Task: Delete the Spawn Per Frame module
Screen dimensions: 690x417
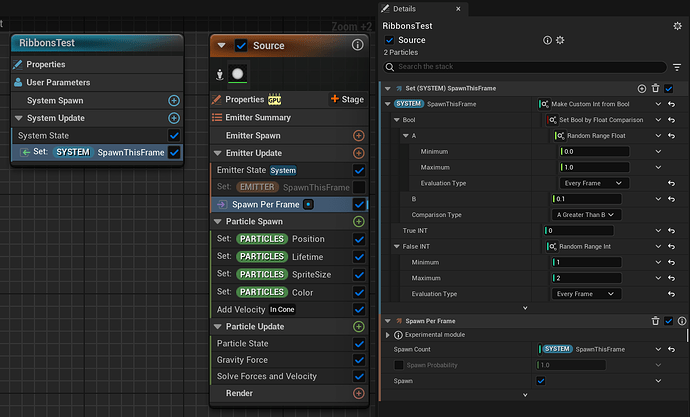Action: tap(655, 321)
